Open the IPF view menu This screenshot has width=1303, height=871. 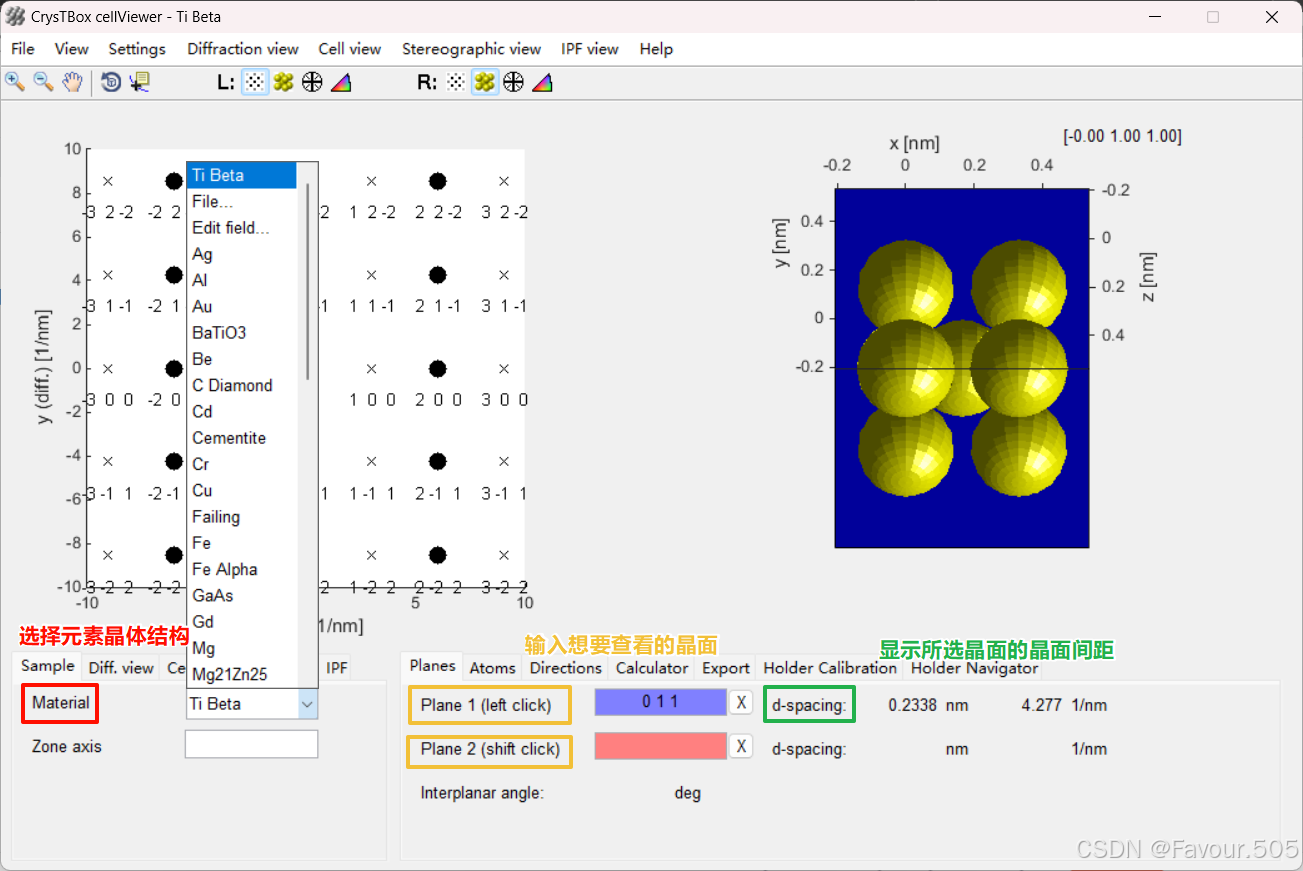pyautogui.click(x=590, y=49)
